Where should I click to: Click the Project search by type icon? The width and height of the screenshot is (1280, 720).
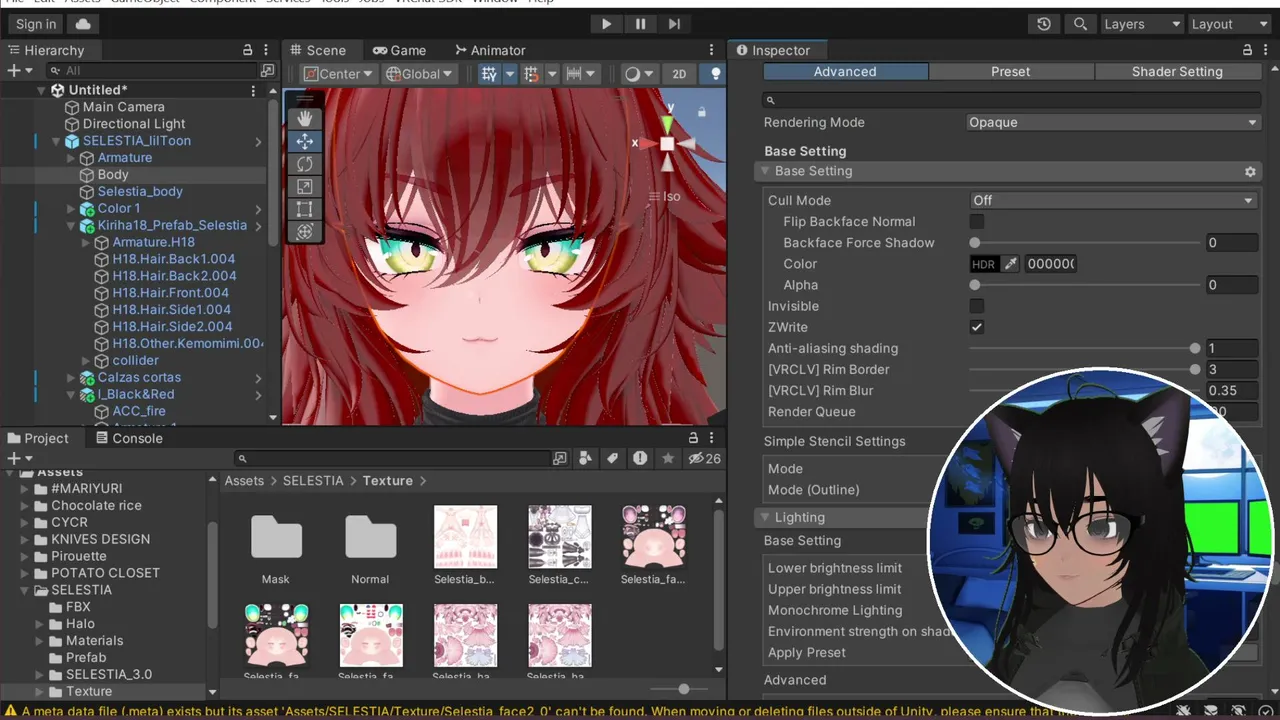pyautogui.click(x=586, y=459)
